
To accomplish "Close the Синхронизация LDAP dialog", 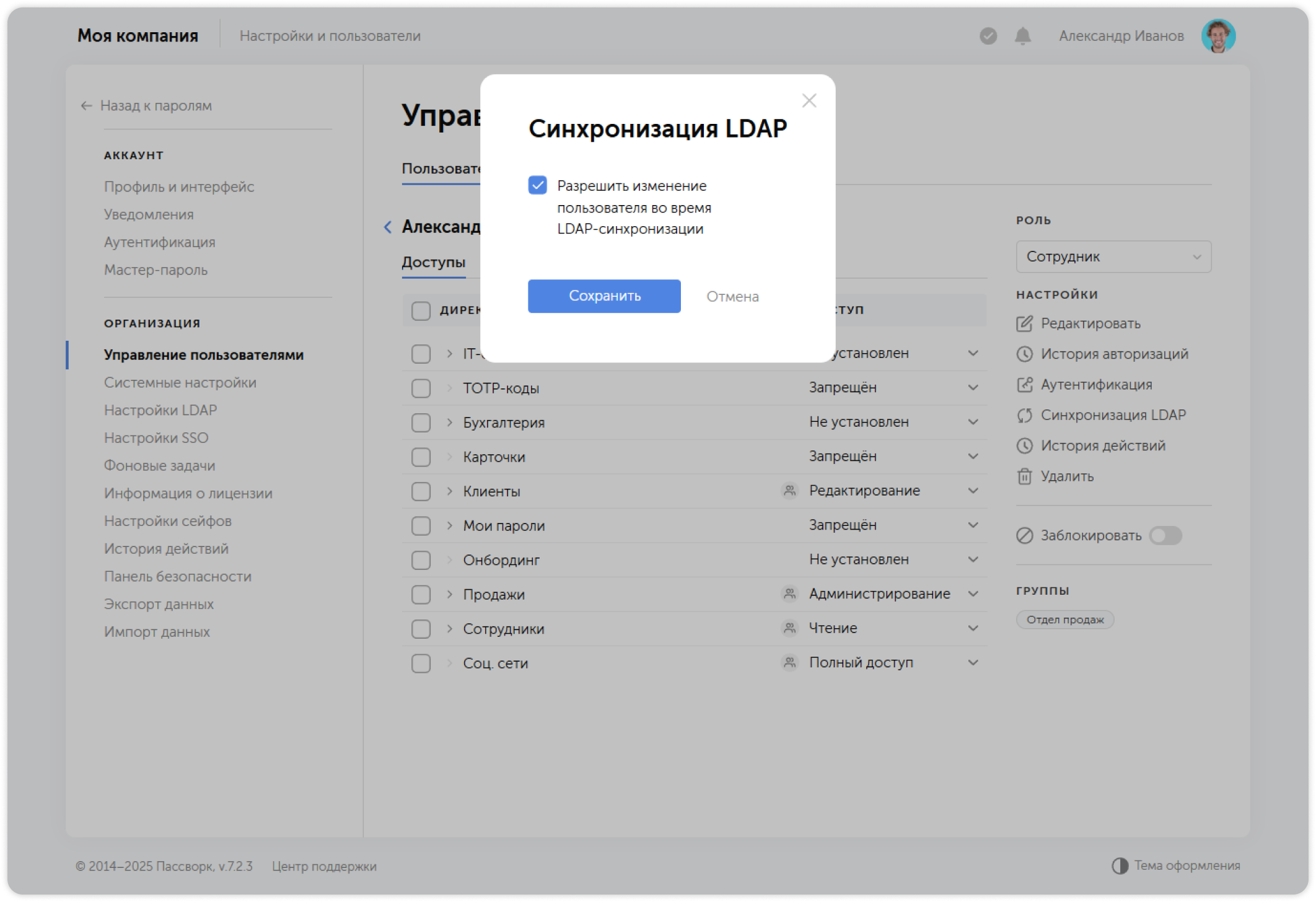I will coord(809,100).
